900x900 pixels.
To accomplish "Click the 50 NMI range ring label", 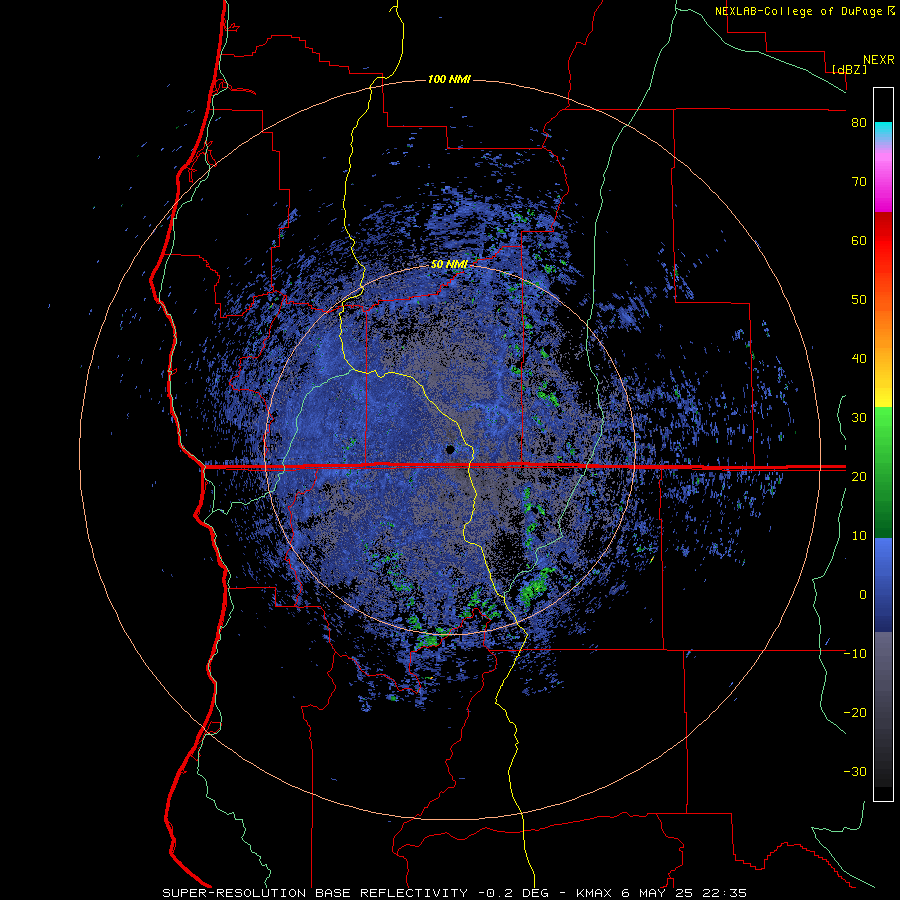I will (449, 265).
